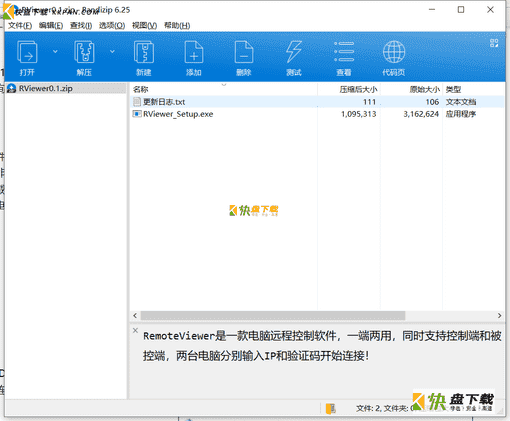Viewport: 510px width, 421px height.
Task: Click the status bar file count text
Action: [x=384, y=408]
